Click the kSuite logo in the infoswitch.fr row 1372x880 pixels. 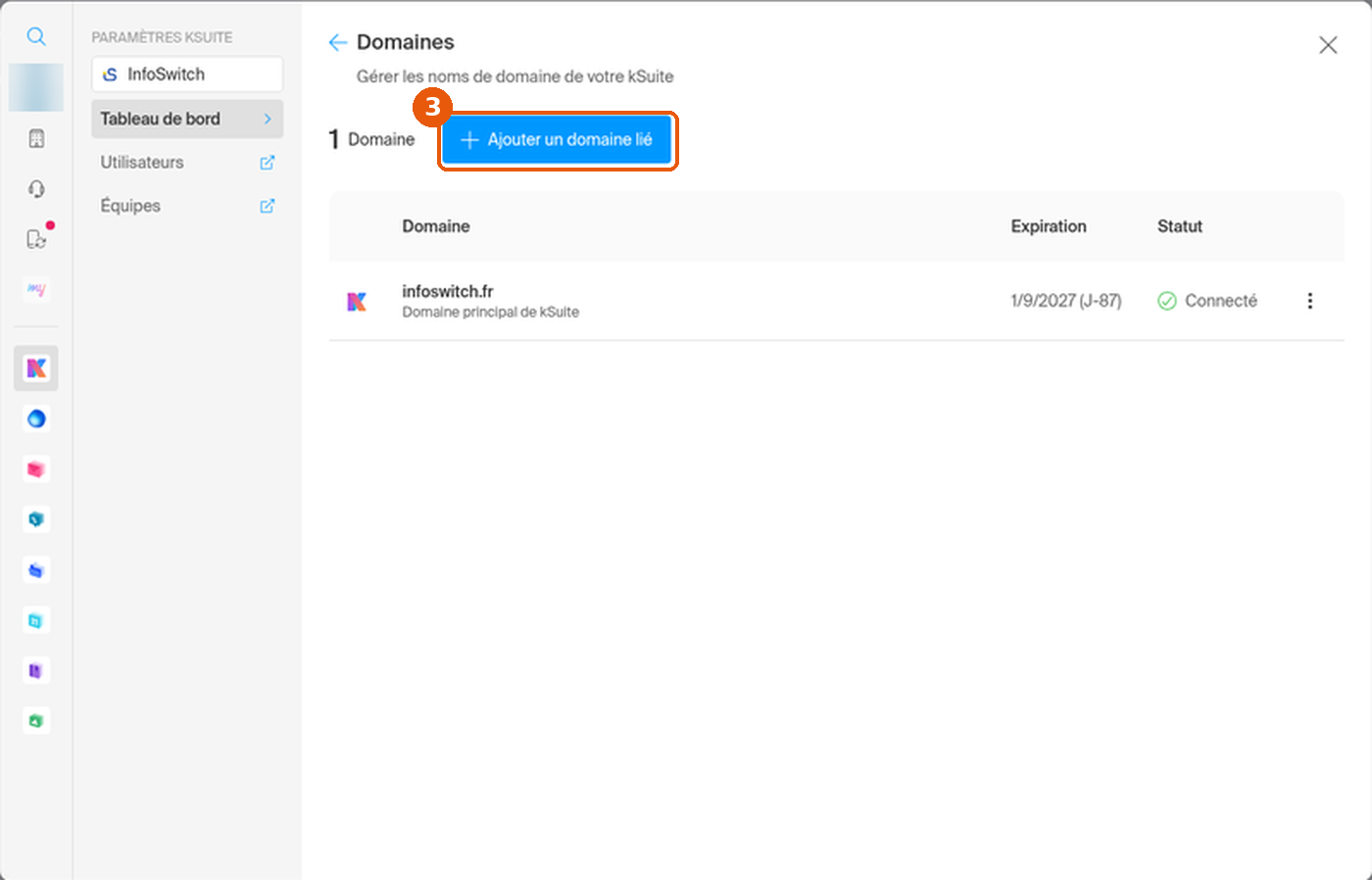[357, 301]
